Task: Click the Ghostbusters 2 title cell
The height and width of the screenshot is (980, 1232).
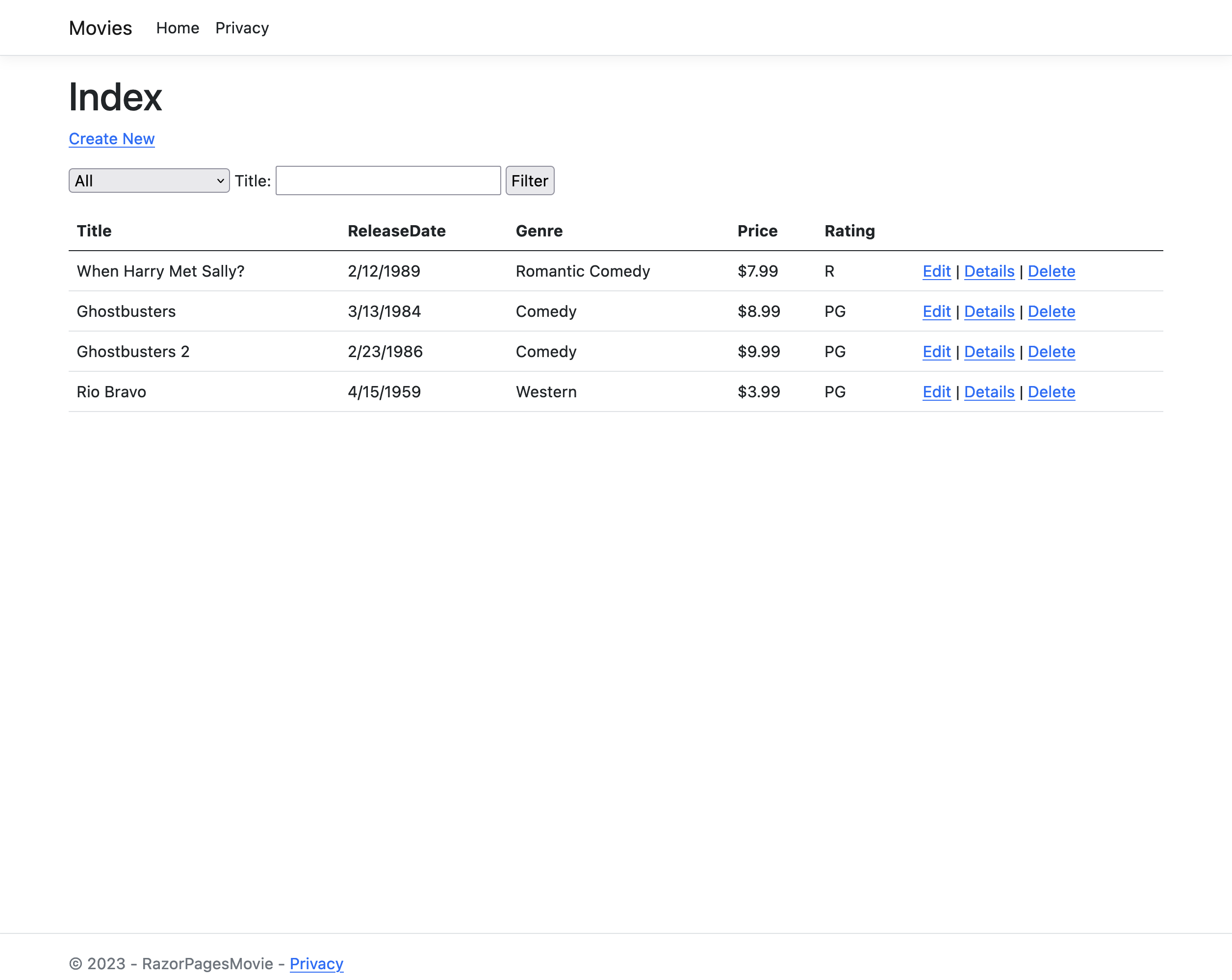Action: (133, 351)
